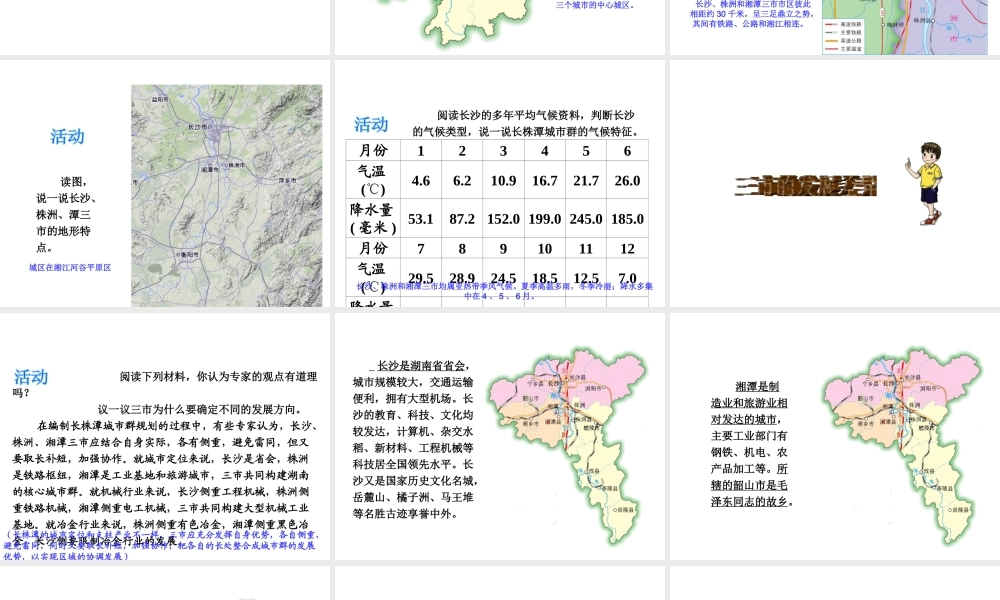Viewport: 1000px width, 600px height.
Task: Select the temperature cell 16.7
Action: click(545, 180)
